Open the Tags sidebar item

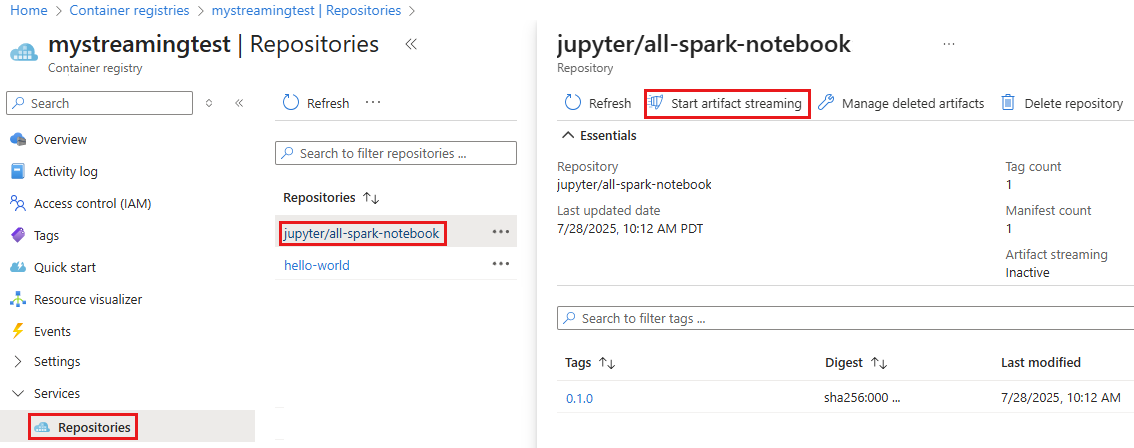coord(46,235)
